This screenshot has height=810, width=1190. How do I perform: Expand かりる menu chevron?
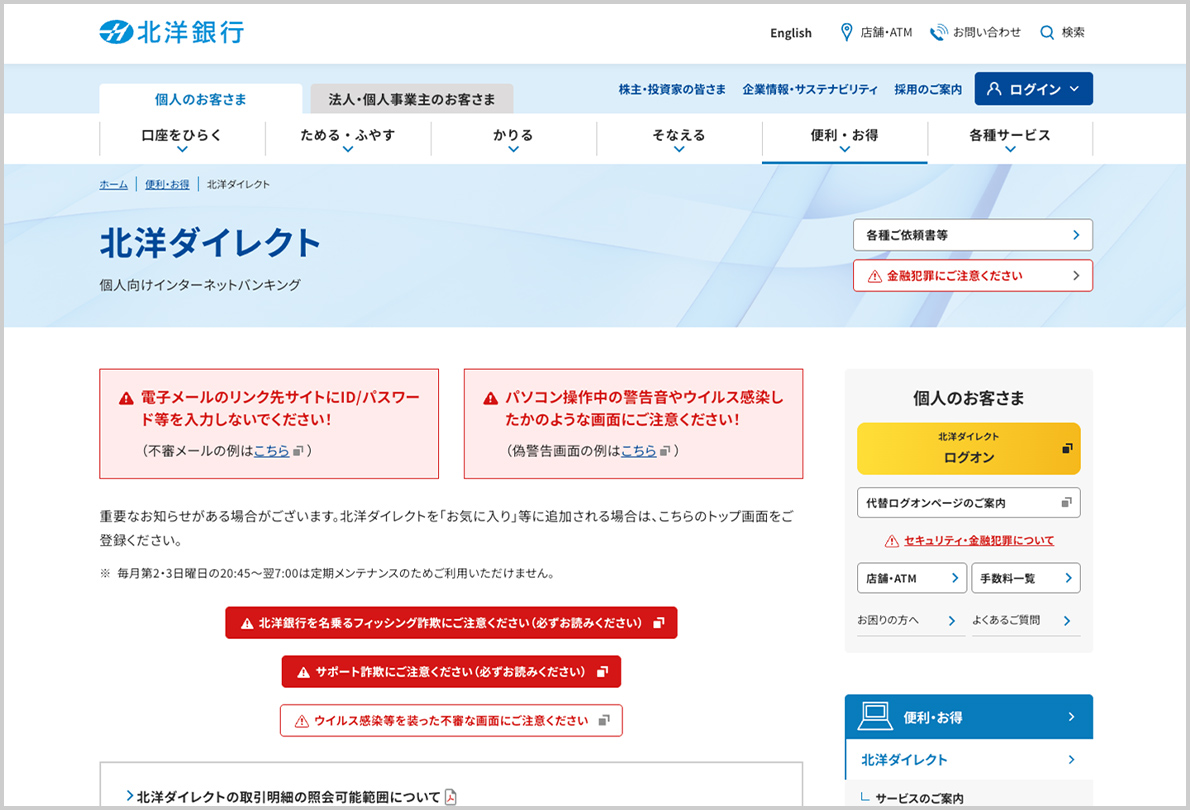coord(514,150)
